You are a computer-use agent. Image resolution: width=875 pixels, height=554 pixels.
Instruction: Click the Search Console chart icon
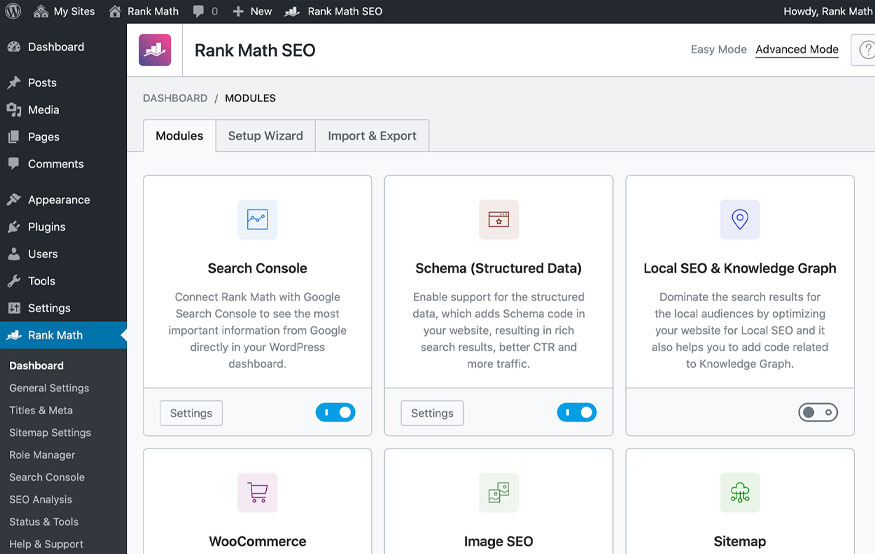pyautogui.click(x=257, y=219)
